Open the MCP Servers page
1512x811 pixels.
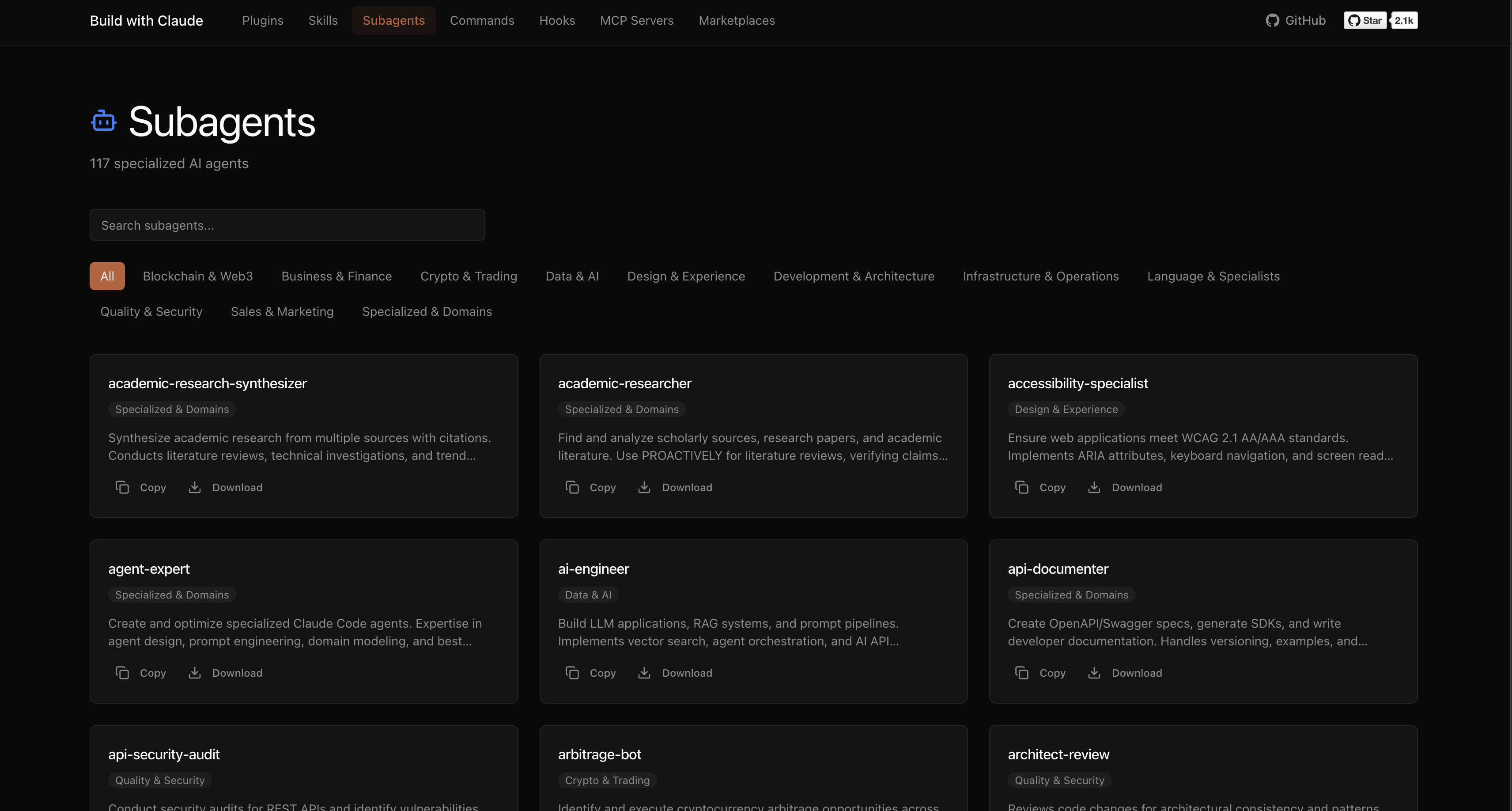[637, 20]
